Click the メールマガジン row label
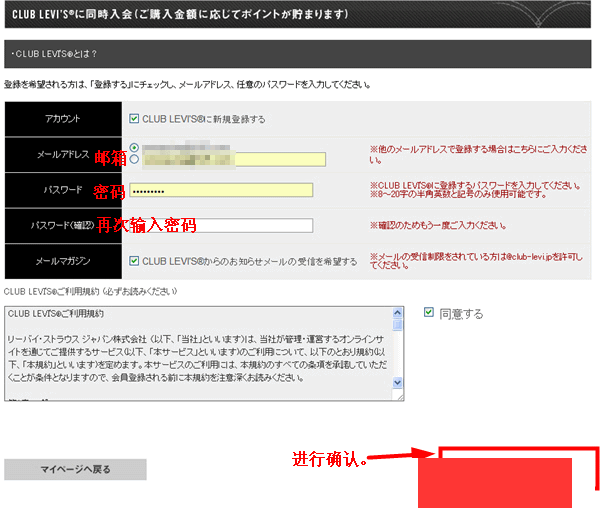The height and width of the screenshot is (513, 600). [x=63, y=261]
